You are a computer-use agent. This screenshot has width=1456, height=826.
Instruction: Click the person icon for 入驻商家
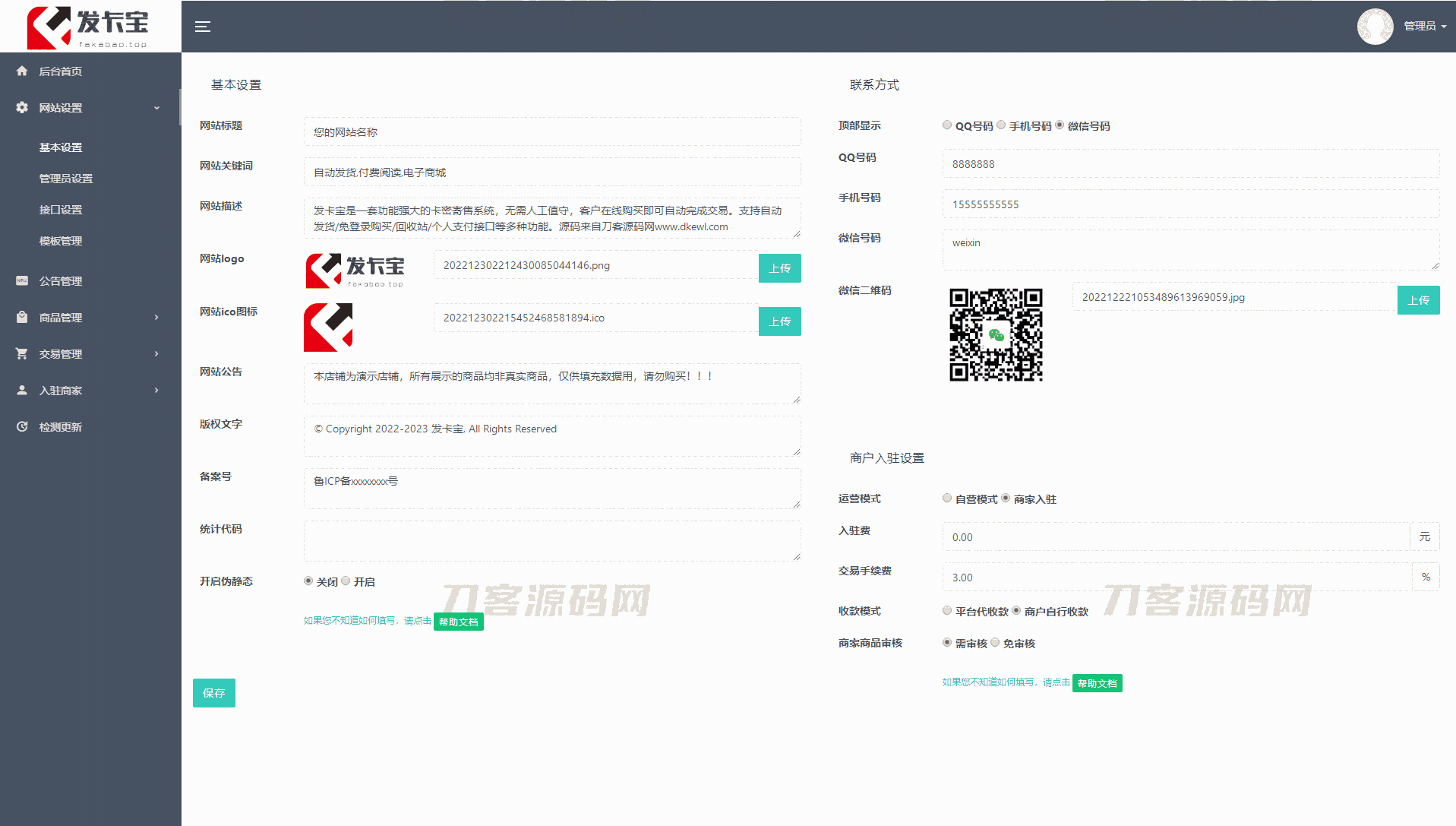(22, 391)
